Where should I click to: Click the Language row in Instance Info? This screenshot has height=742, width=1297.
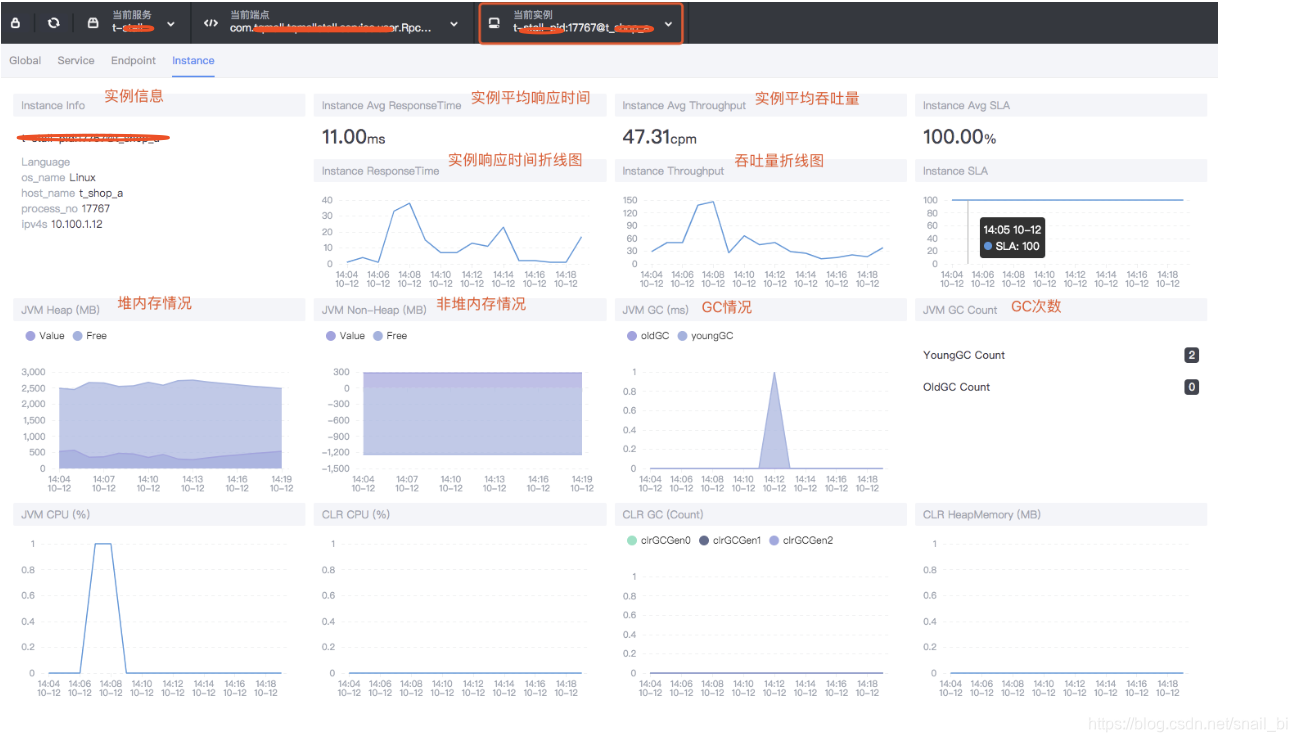[45, 162]
